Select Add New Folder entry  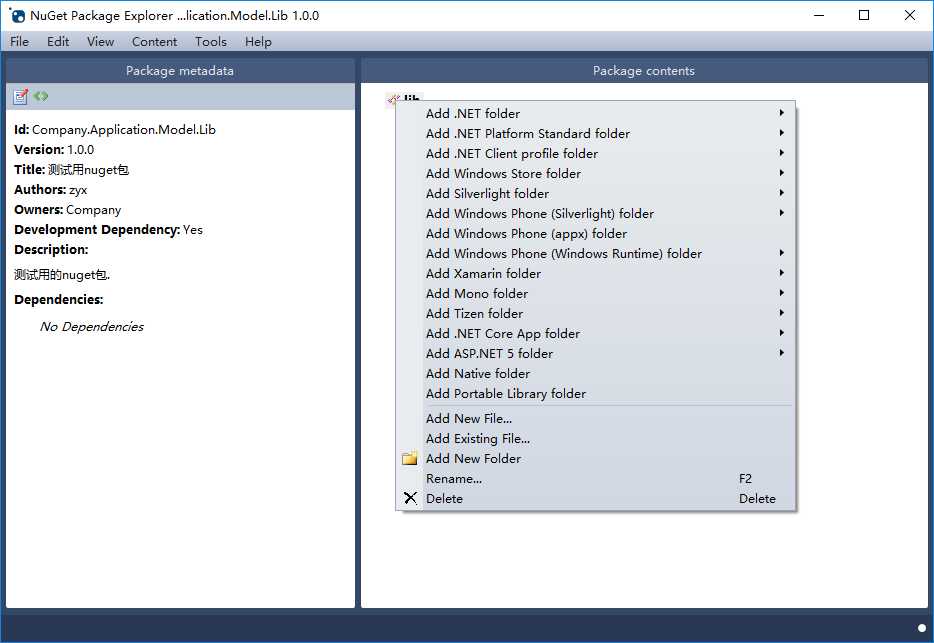[x=596, y=458]
